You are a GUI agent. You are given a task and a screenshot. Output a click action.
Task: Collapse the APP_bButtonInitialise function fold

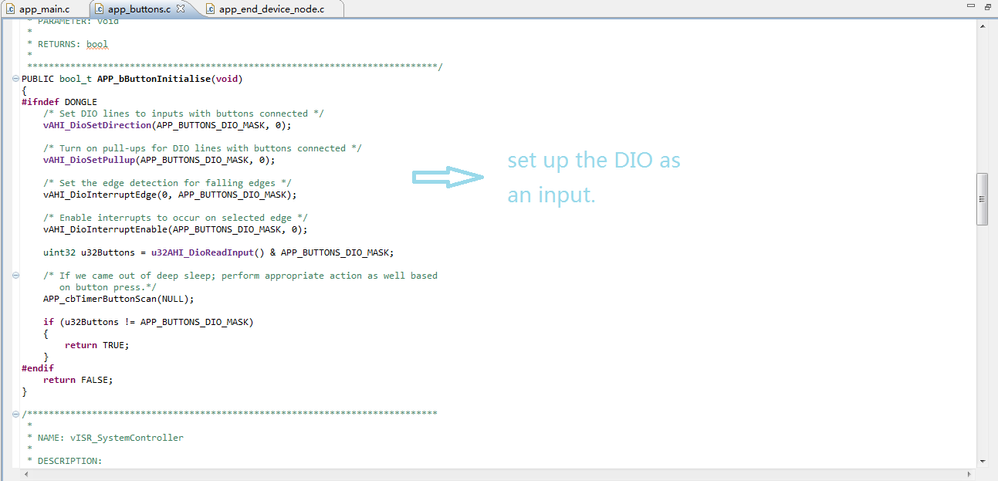(15, 79)
